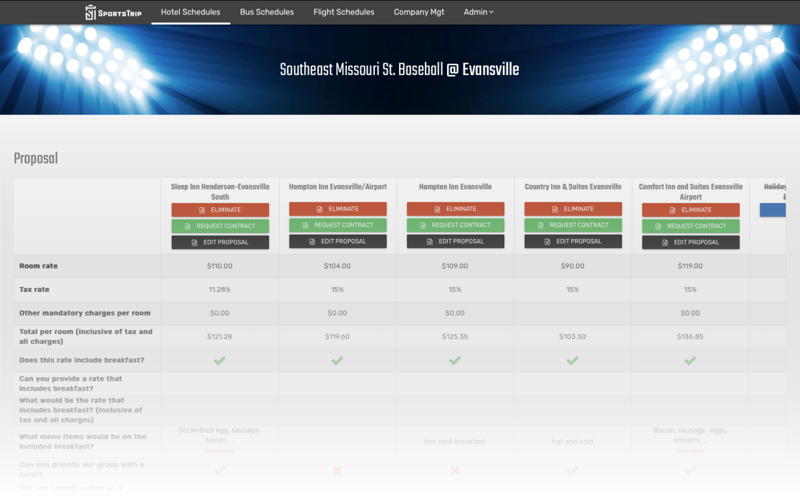Click breakfast checkmark for Hampton Inn Evansville
The width and height of the screenshot is (800, 500).
[455, 361]
